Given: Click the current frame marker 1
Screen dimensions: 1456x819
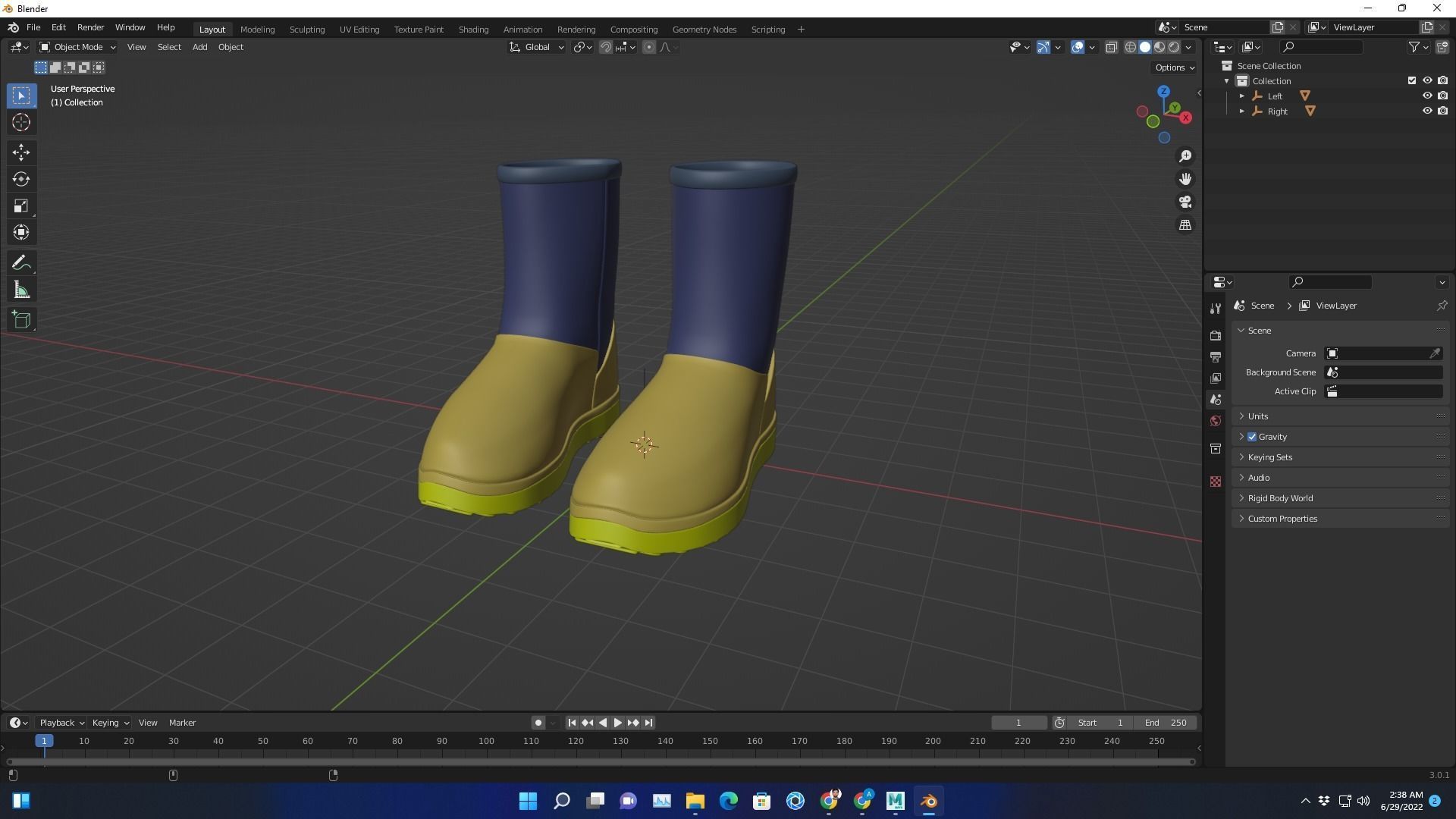Looking at the screenshot, I should [44, 741].
